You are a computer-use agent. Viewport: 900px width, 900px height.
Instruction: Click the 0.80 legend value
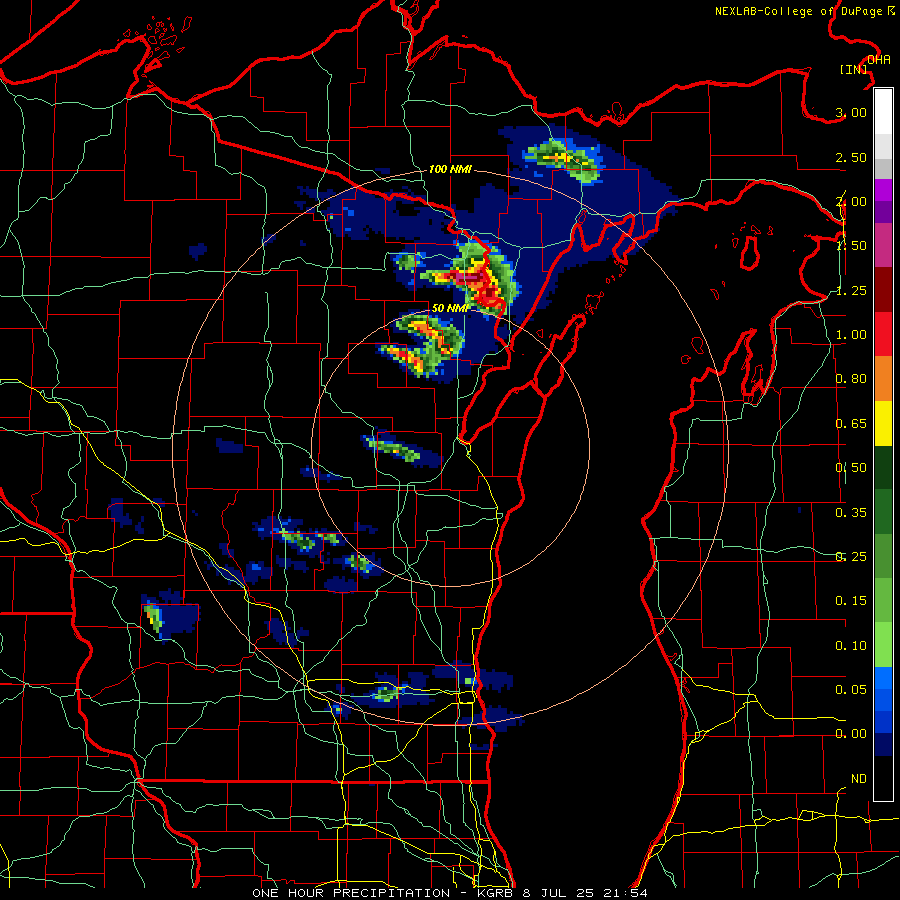coord(851,379)
